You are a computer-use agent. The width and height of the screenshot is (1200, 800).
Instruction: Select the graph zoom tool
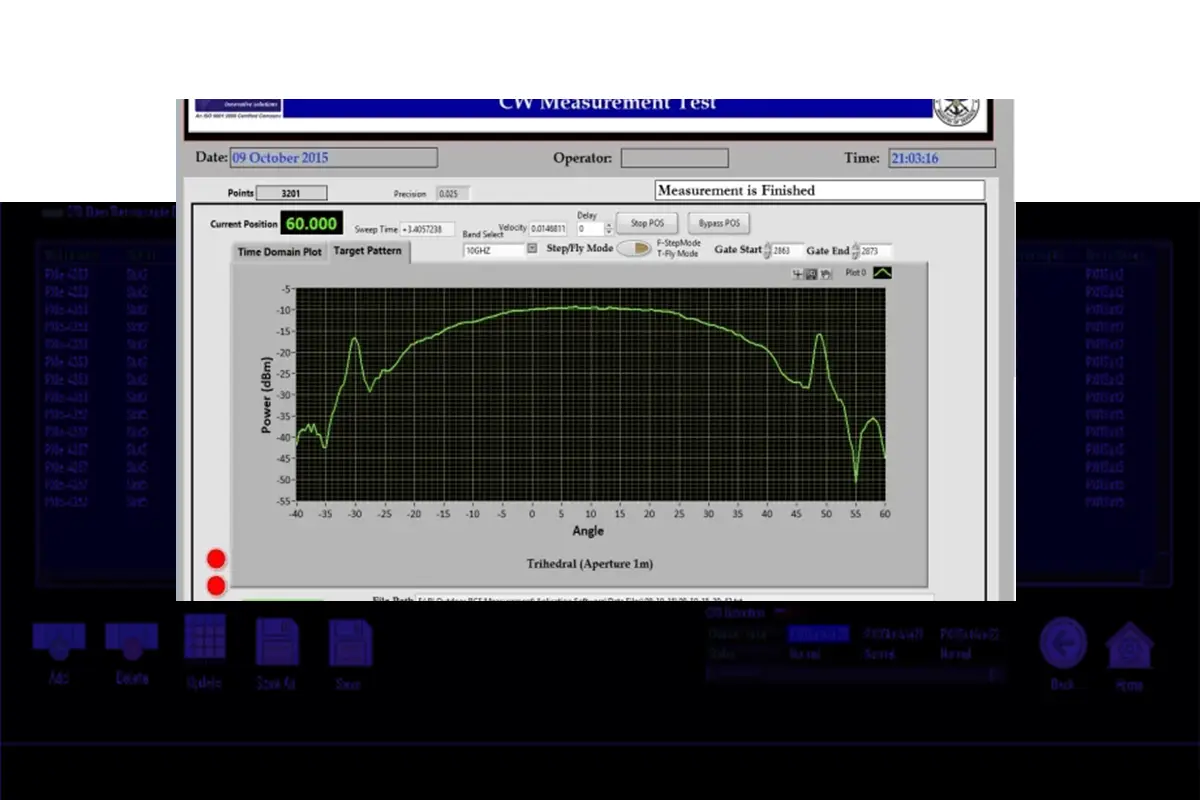pyautogui.click(x=811, y=273)
